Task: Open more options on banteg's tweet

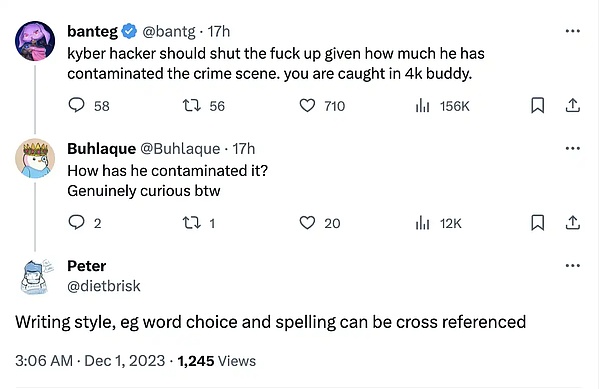Action: pyautogui.click(x=573, y=31)
